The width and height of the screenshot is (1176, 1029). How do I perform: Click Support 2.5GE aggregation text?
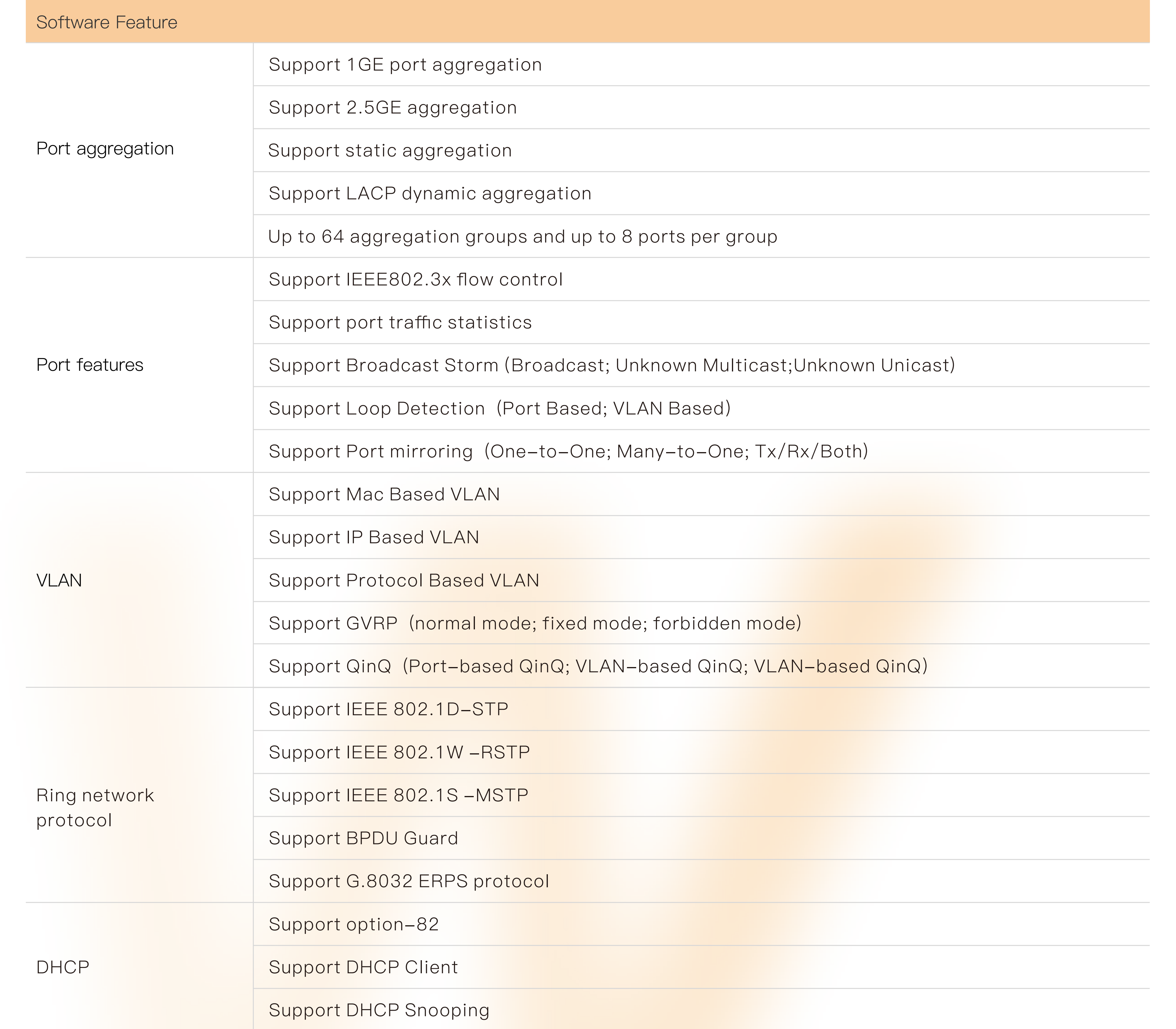(x=393, y=107)
